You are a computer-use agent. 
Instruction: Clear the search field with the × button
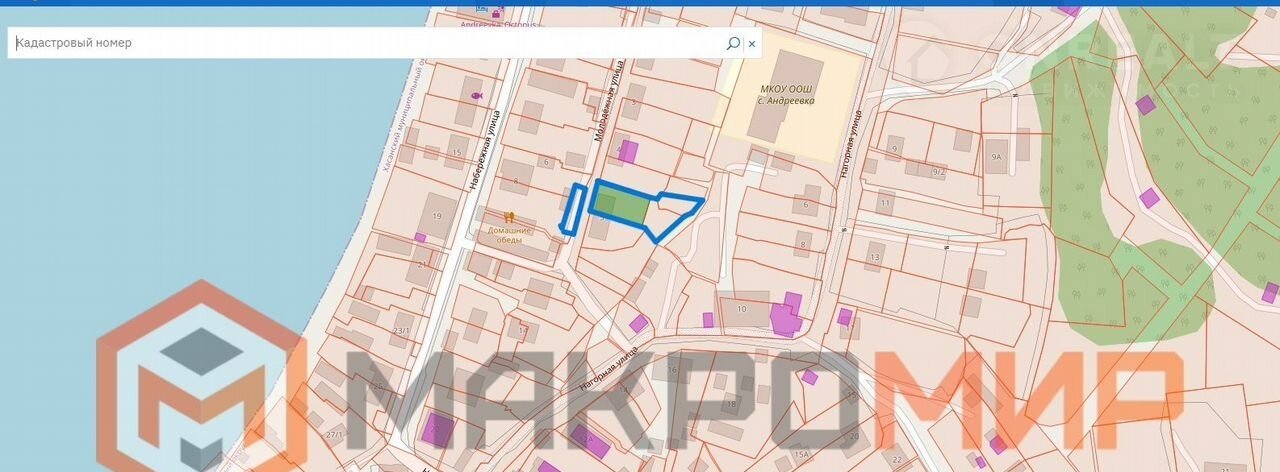[x=752, y=43]
